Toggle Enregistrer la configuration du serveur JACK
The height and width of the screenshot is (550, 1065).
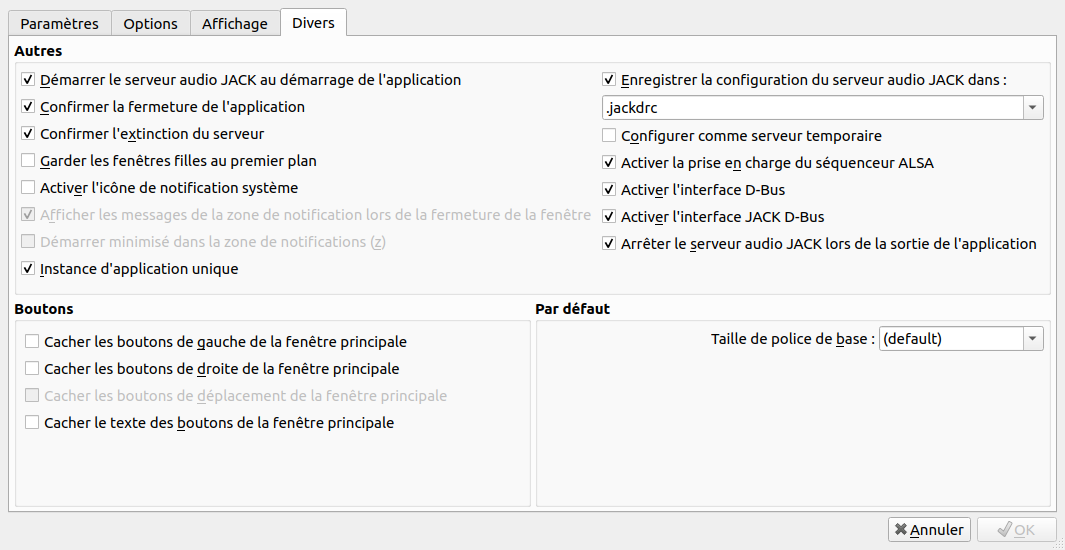coord(609,80)
